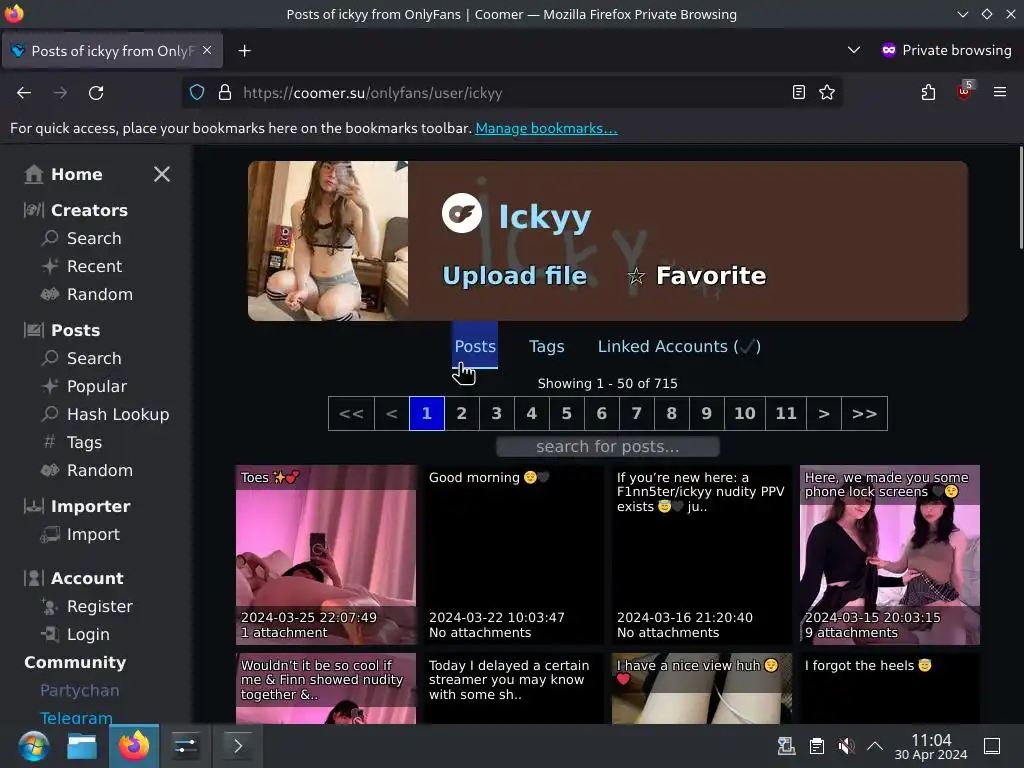Open the network tray icon
The height and width of the screenshot is (768, 1024).
click(x=786, y=746)
